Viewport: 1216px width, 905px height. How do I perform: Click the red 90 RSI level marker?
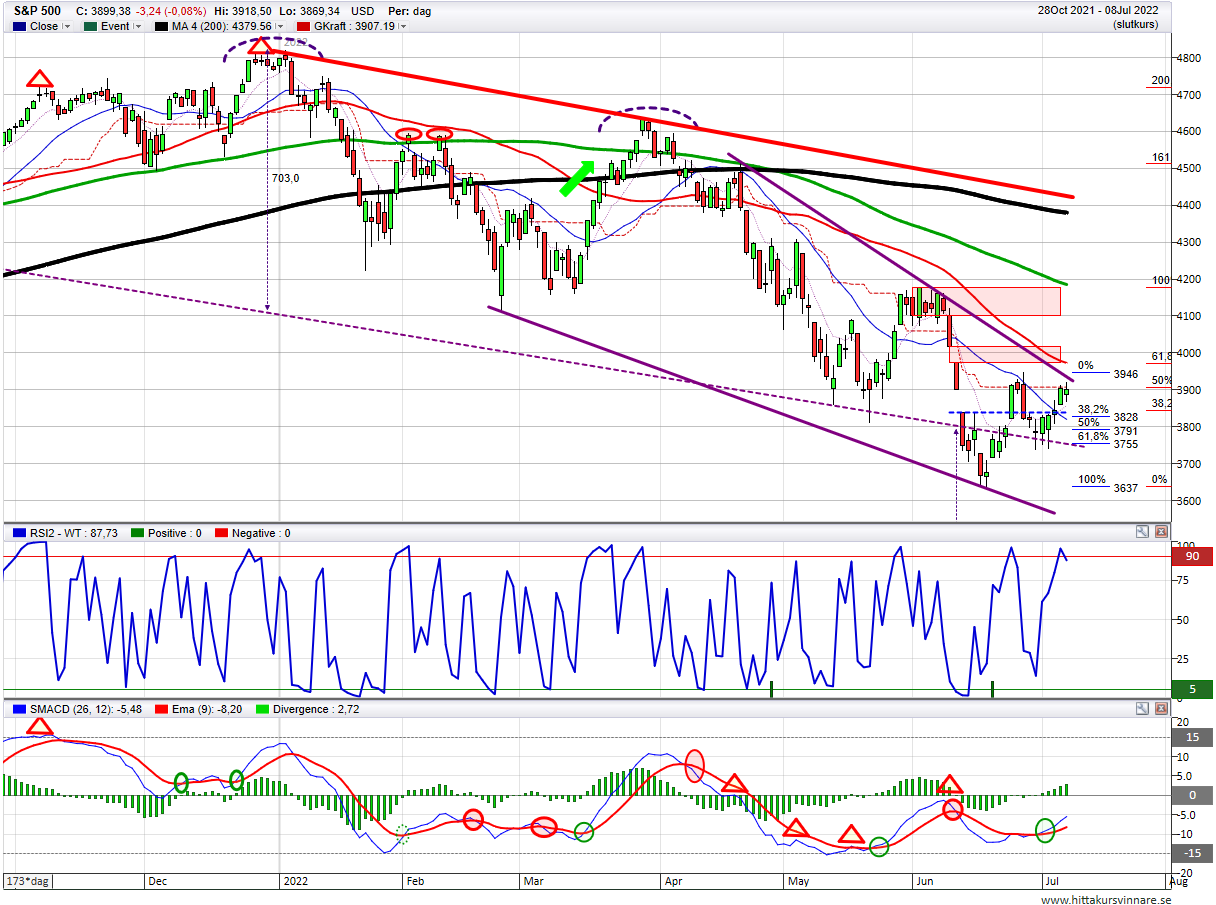(x=1190, y=556)
